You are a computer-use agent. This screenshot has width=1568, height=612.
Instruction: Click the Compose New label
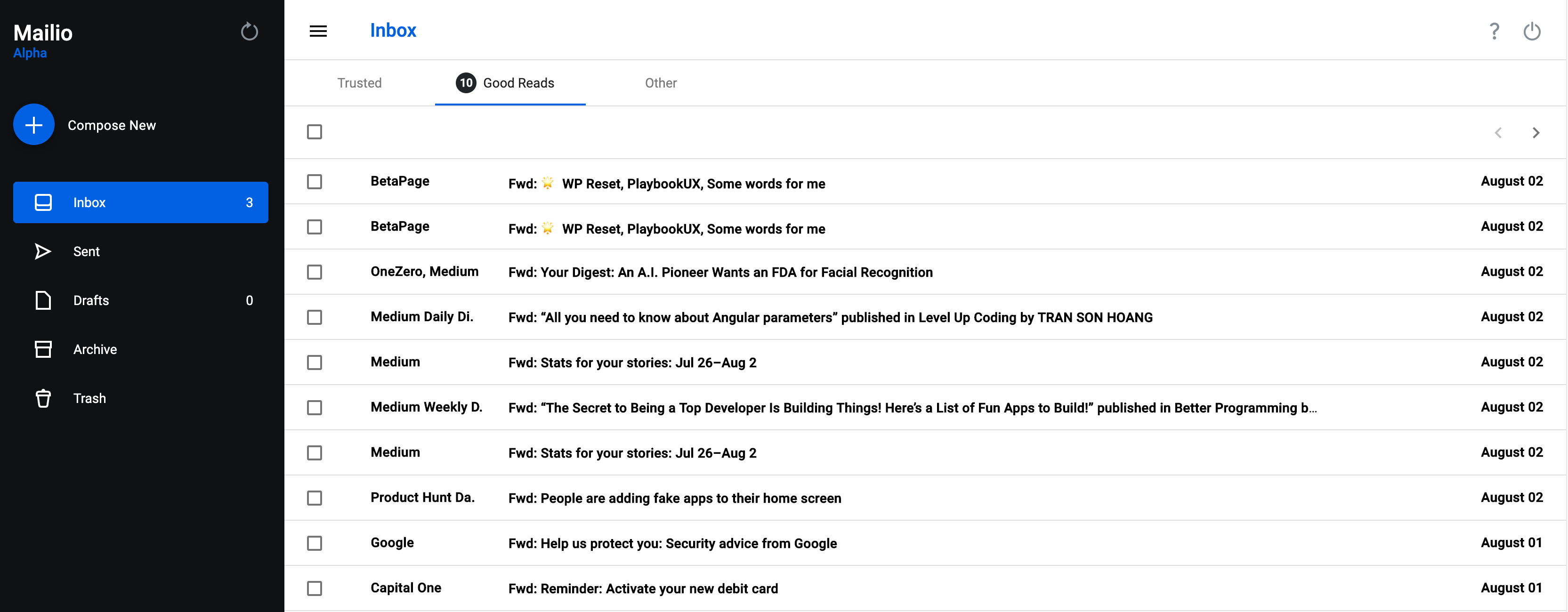click(x=112, y=125)
